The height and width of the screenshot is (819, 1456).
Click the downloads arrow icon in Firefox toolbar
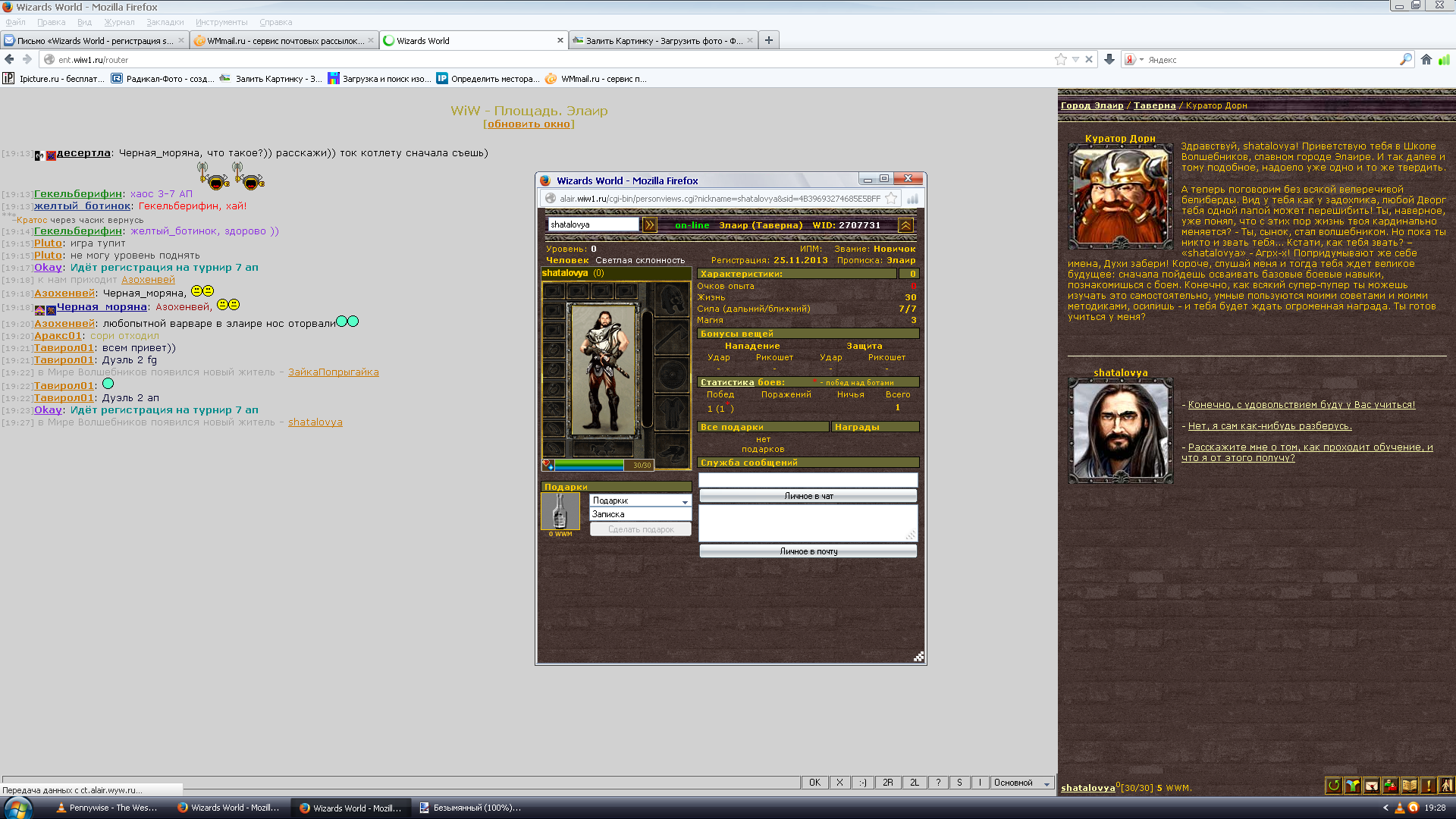[1109, 59]
